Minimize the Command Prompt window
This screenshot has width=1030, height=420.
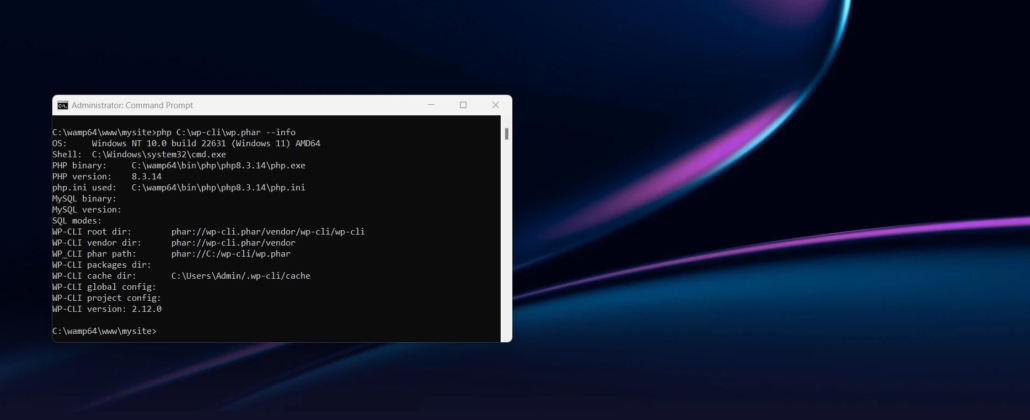(430, 105)
